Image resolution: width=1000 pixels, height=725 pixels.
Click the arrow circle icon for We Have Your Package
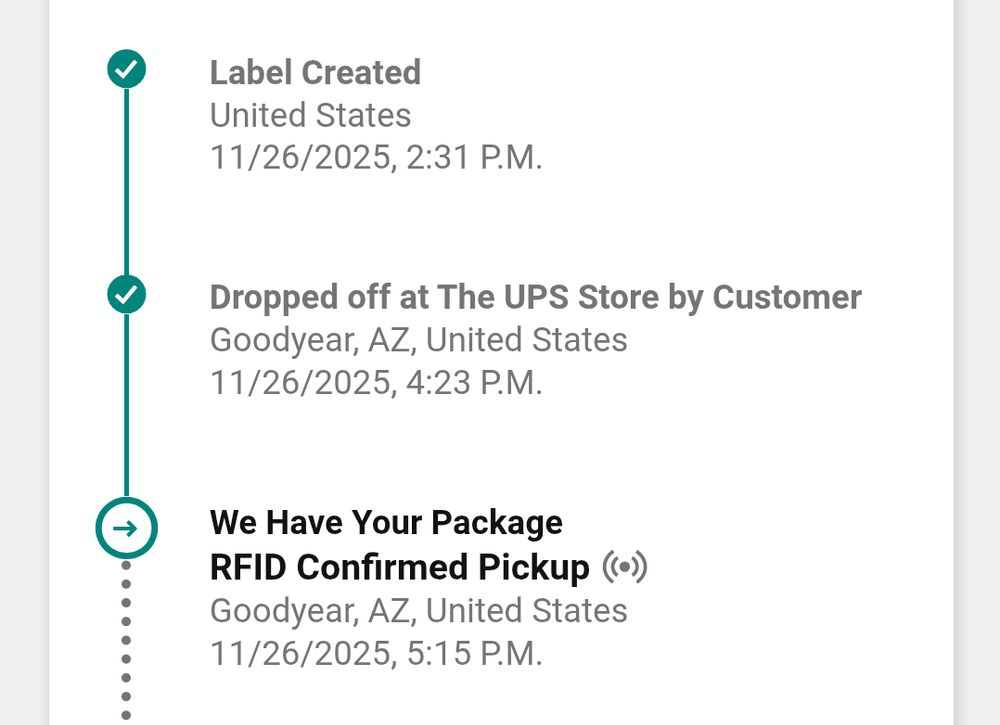(x=126, y=528)
